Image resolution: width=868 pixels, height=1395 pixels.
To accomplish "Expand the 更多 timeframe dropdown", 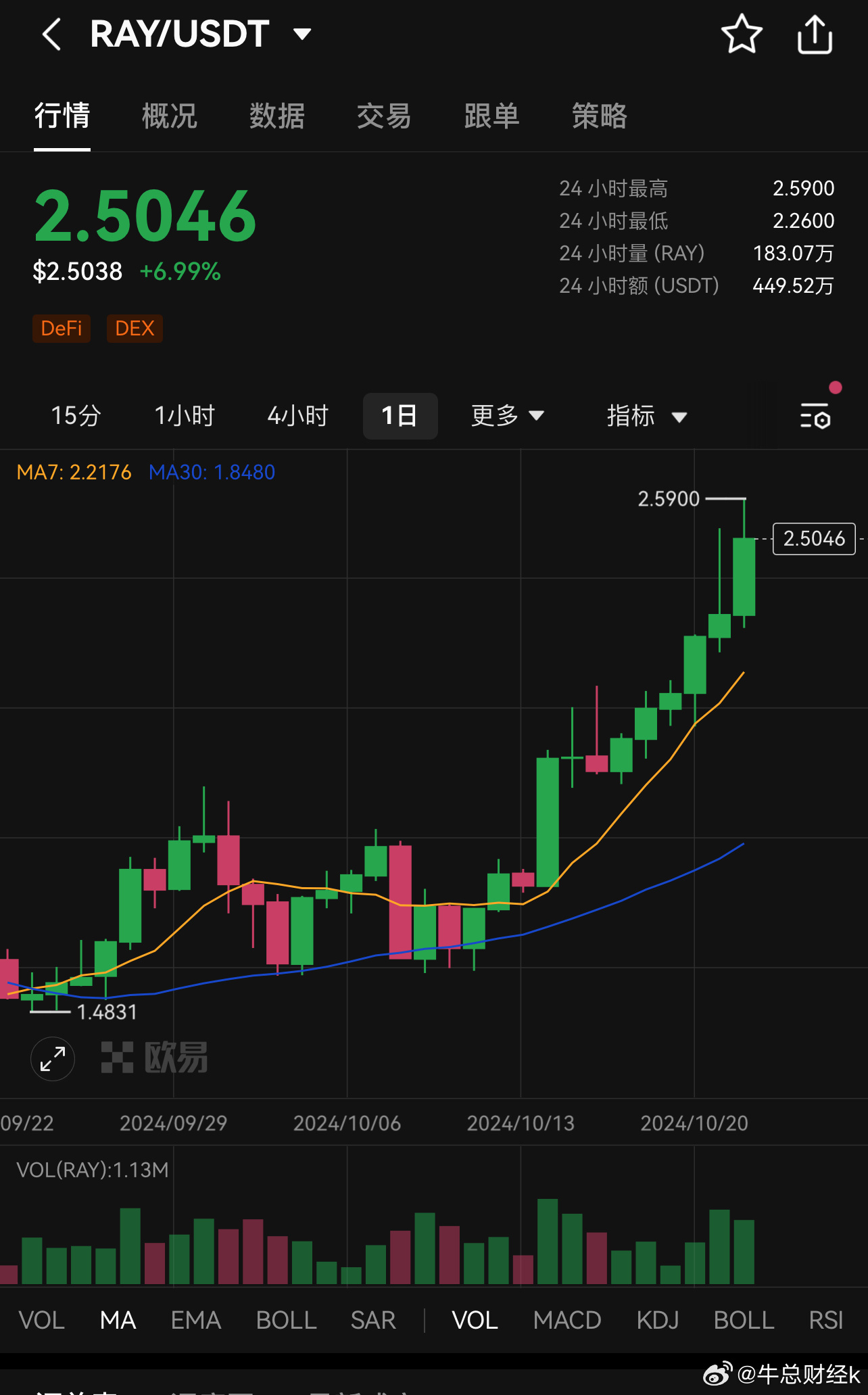I will coord(507,416).
